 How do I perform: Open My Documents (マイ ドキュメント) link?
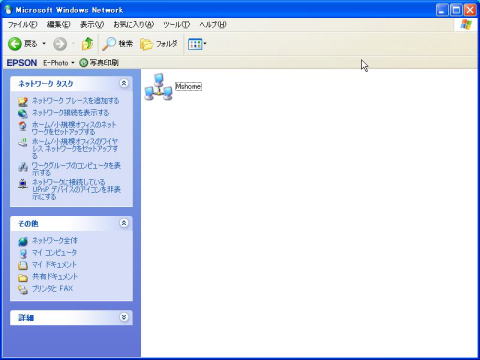pyautogui.click(x=54, y=264)
